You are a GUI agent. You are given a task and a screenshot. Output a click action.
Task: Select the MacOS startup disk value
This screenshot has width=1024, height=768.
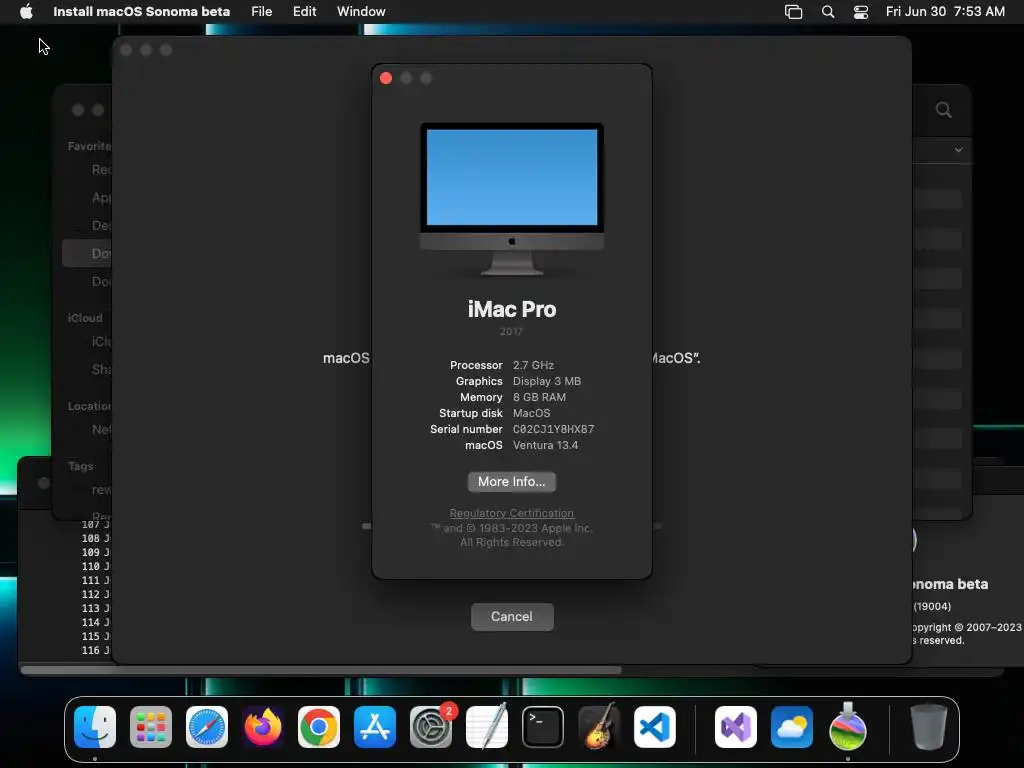pyautogui.click(x=531, y=413)
